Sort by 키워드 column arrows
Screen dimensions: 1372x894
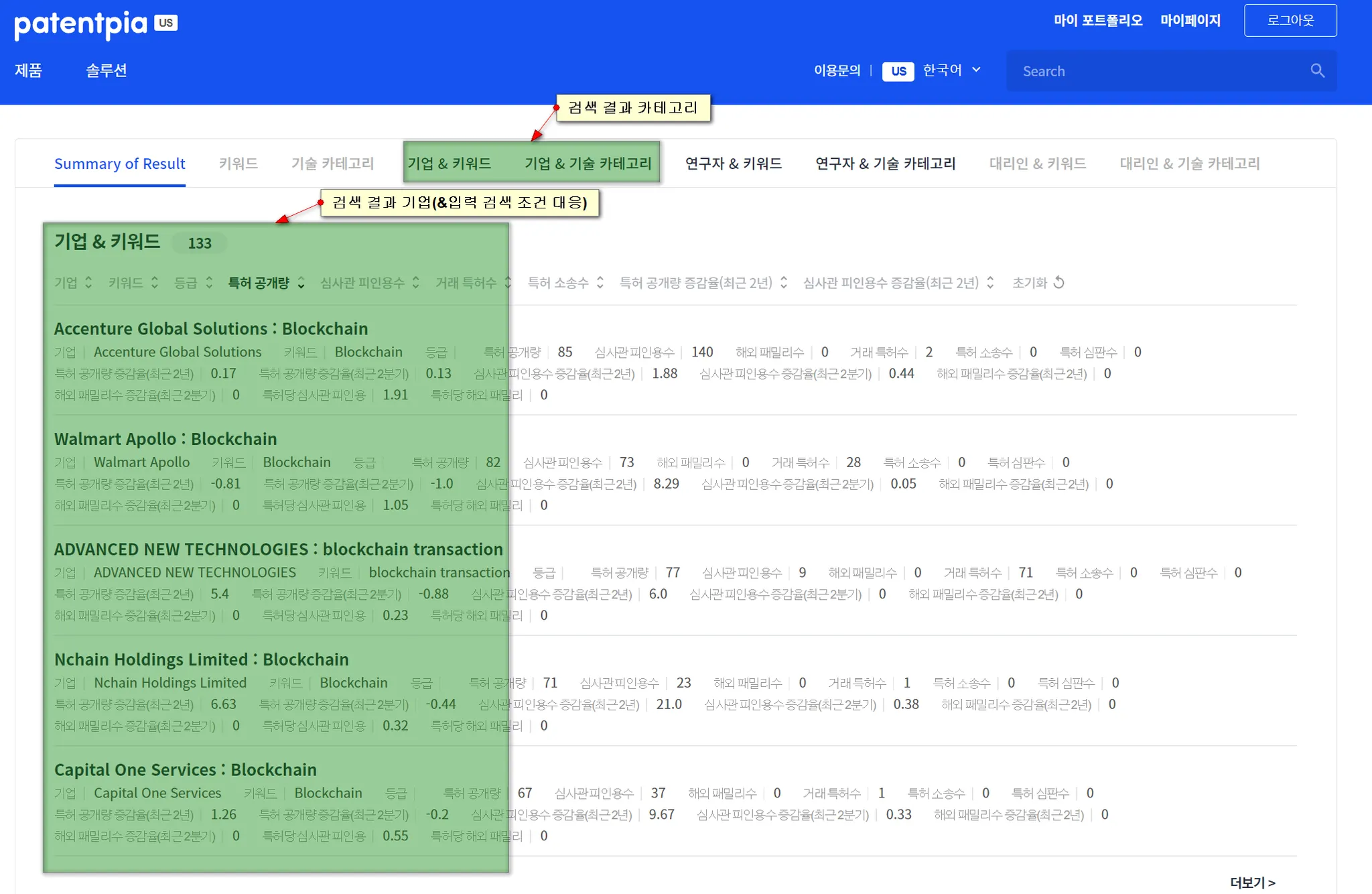155,282
